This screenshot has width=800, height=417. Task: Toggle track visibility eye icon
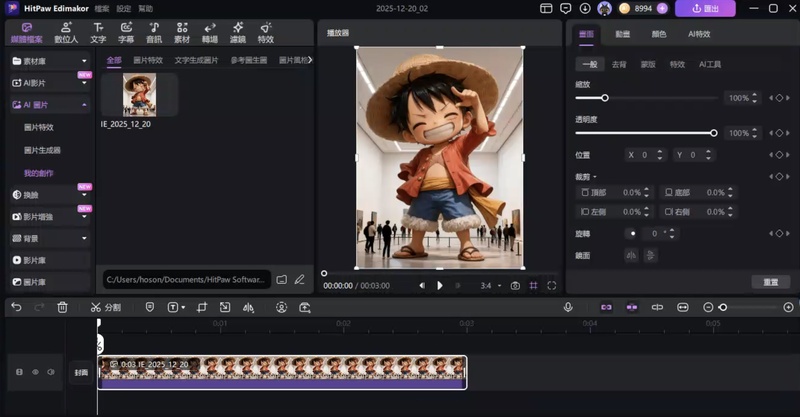click(35, 372)
